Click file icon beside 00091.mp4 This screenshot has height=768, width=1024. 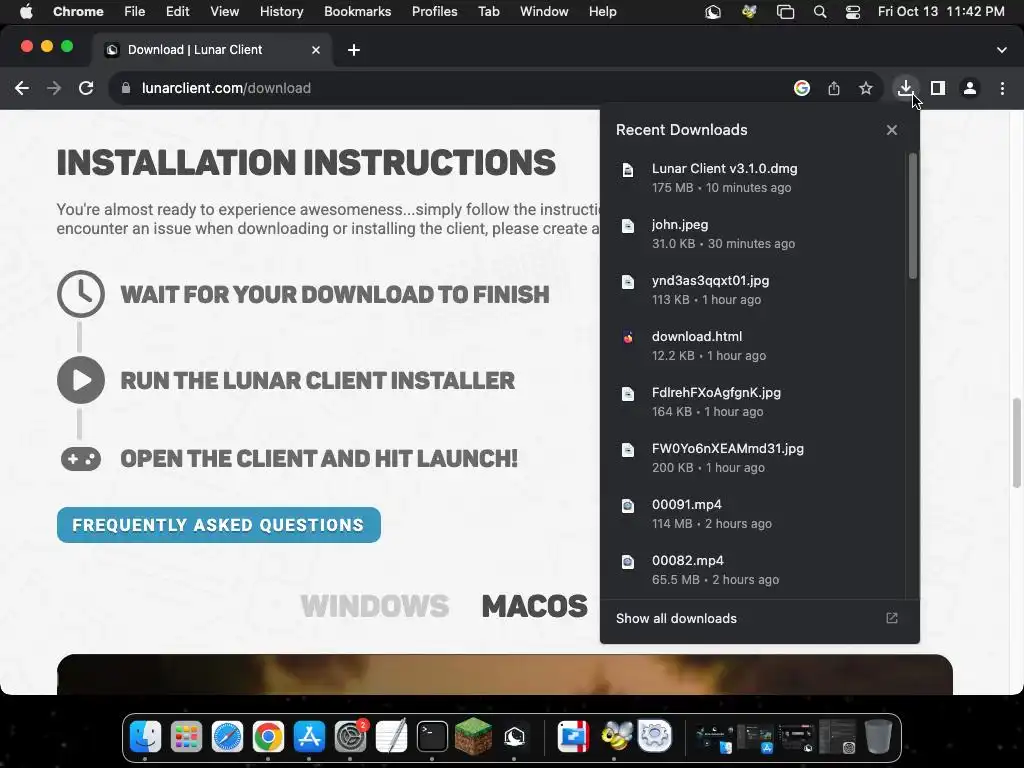coord(628,505)
